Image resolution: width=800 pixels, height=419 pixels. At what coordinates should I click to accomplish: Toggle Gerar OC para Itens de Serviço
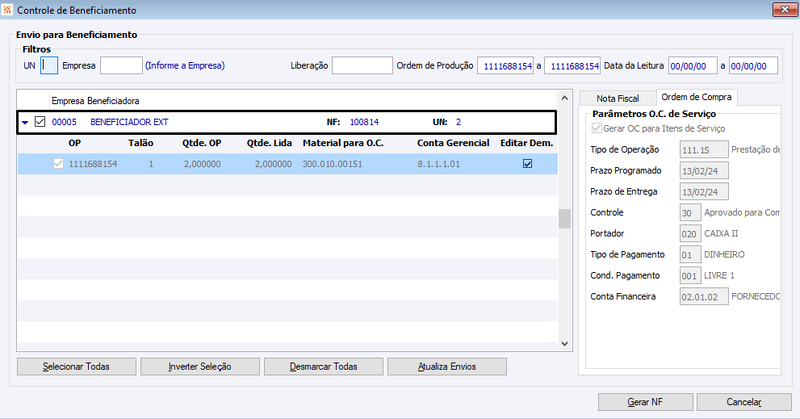tap(596, 128)
